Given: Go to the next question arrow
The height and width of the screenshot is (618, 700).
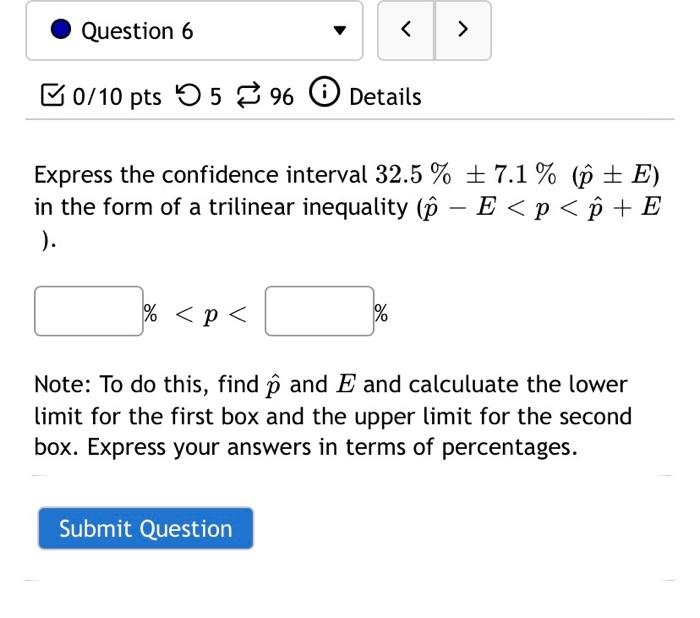Looking at the screenshot, I should point(463,30).
